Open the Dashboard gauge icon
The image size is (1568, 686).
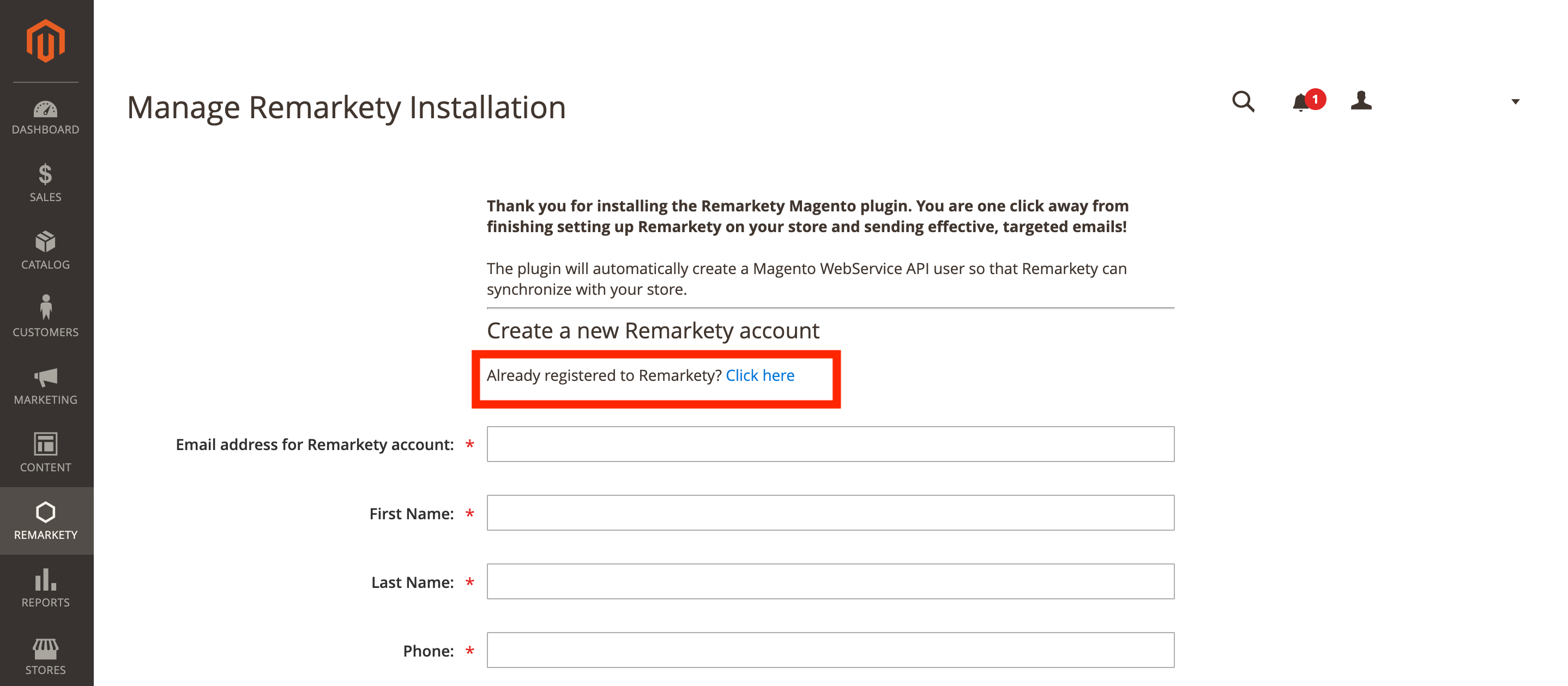click(x=46, y=110)
